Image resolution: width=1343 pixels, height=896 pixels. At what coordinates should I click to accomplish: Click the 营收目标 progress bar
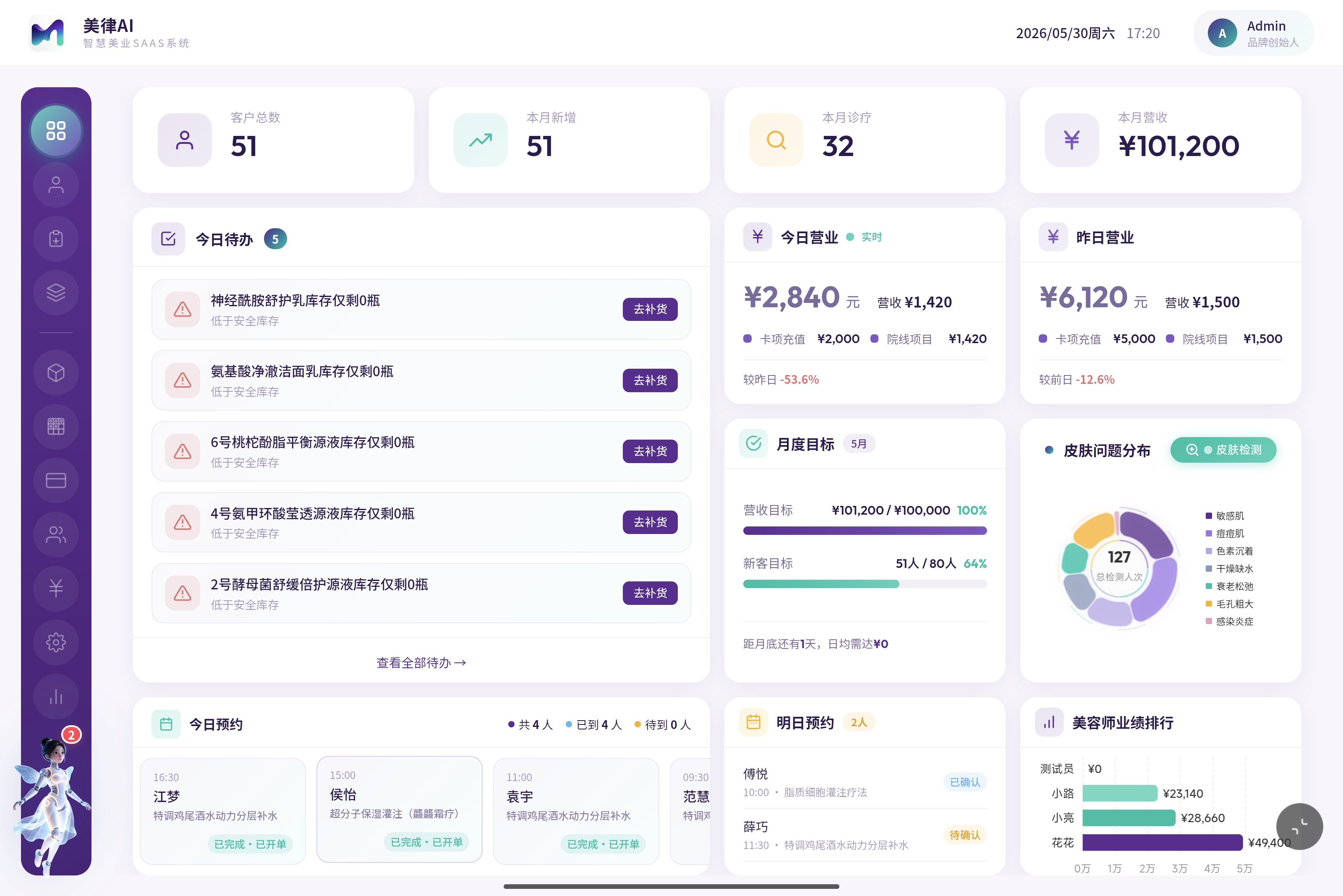pyautogui.click(x=865, y=531)
